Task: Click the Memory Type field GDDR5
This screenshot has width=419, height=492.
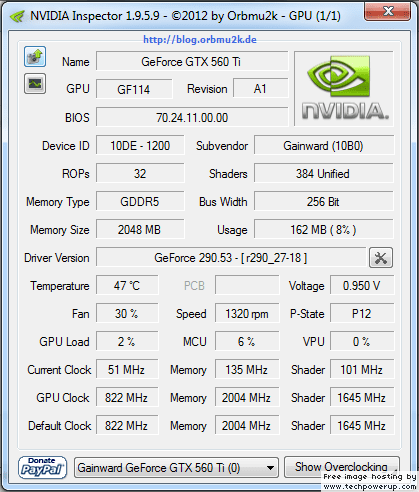Action: 140,201
